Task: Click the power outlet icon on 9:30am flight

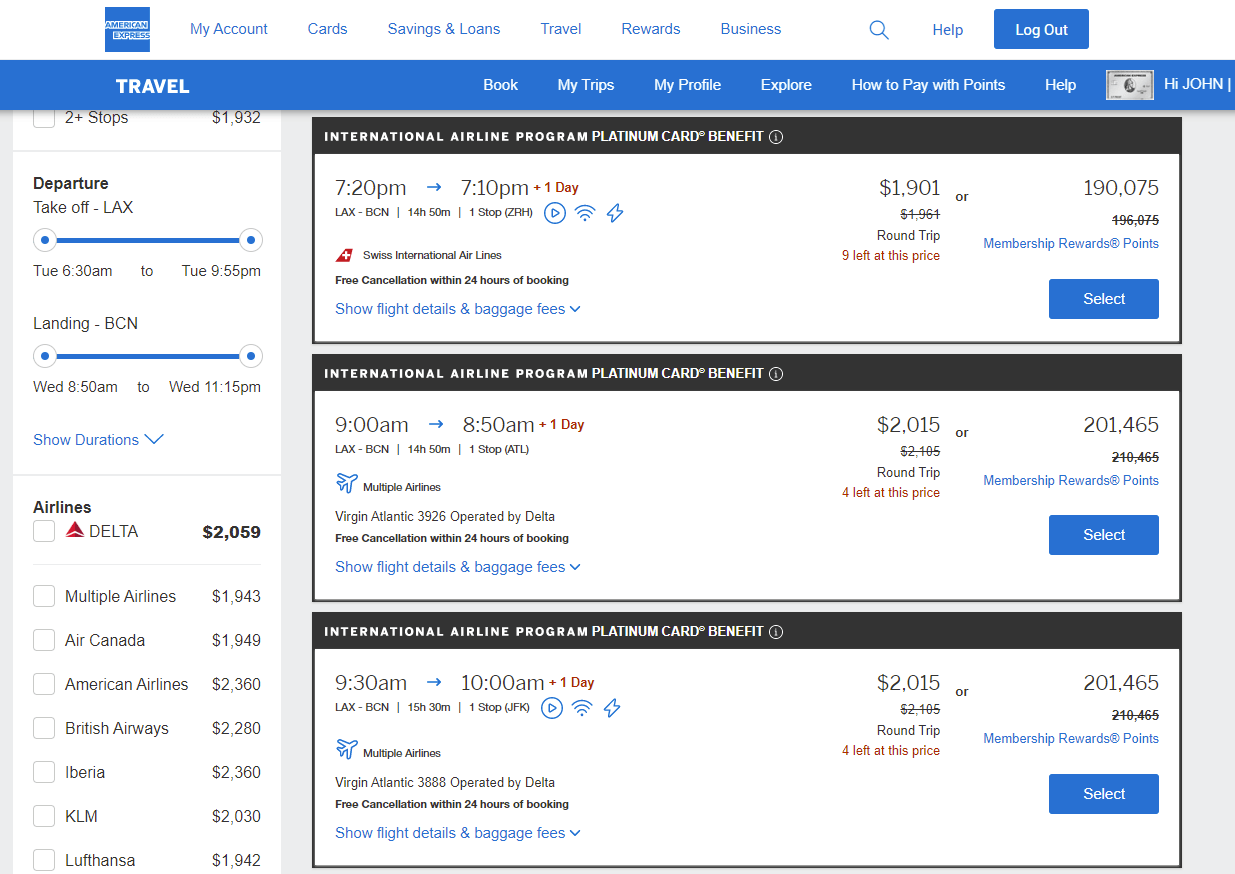Action: click(612, 708)
